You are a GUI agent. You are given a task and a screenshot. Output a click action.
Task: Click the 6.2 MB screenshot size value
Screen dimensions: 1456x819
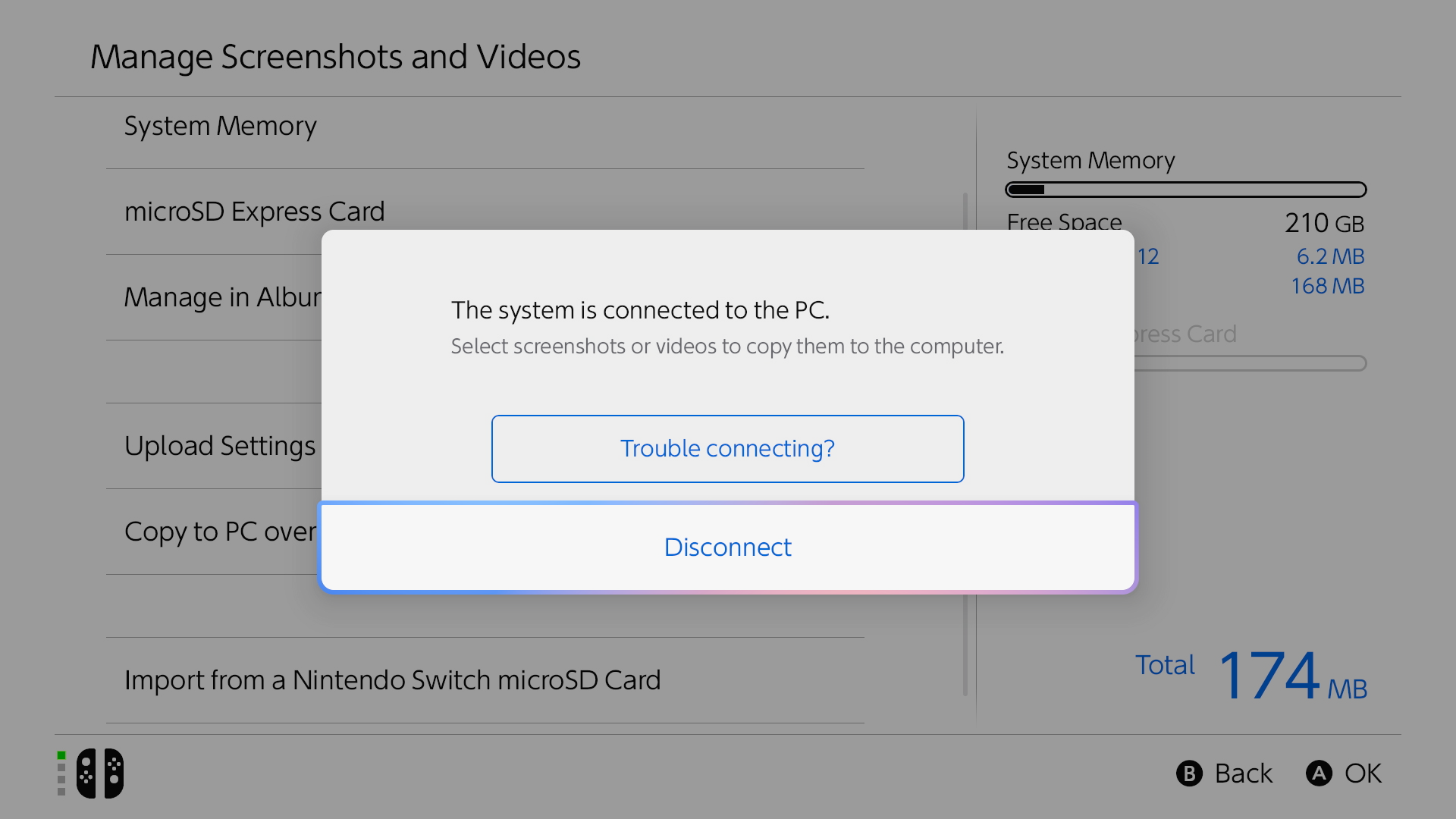click(1329, 256)
